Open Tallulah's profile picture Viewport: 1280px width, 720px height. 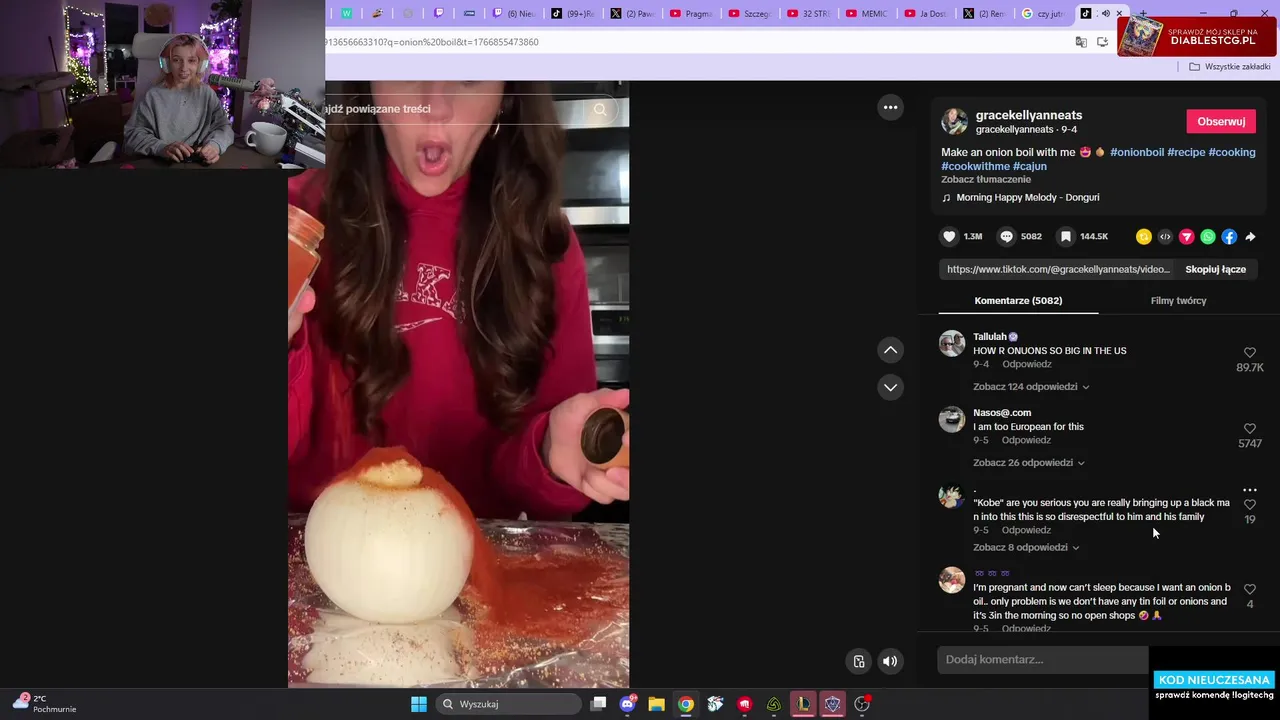pyautogui.click(x=952, y=343)
